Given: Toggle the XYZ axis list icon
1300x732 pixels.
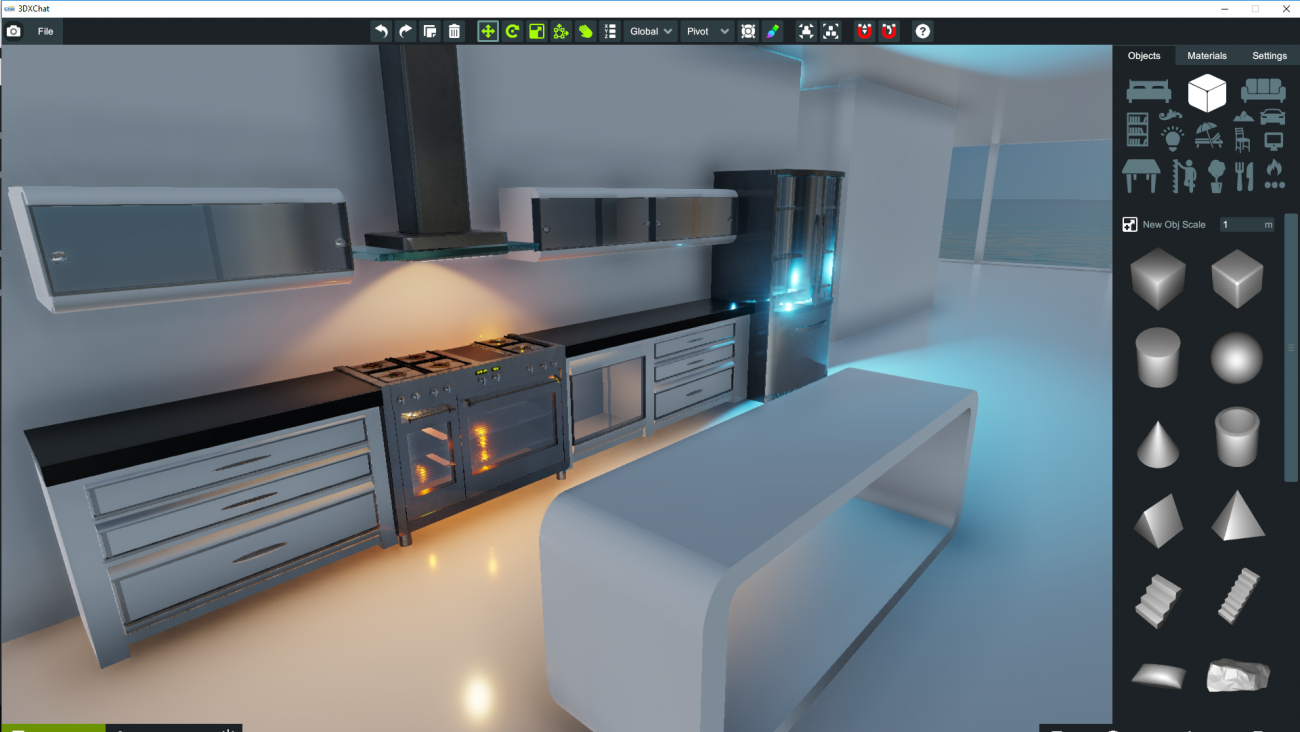Looking at the screenshot, I should click(610, 31).
